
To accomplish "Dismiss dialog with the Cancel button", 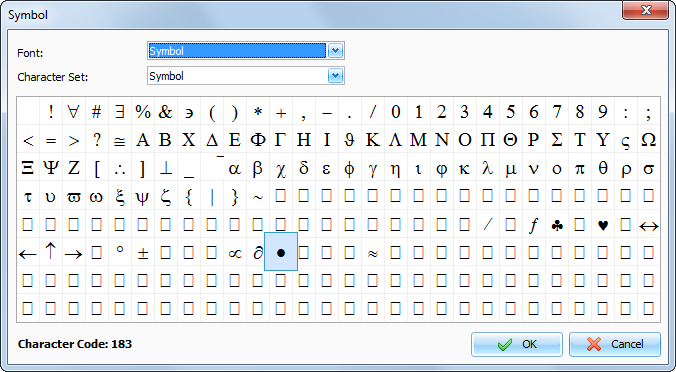I will tap(615, 344).
